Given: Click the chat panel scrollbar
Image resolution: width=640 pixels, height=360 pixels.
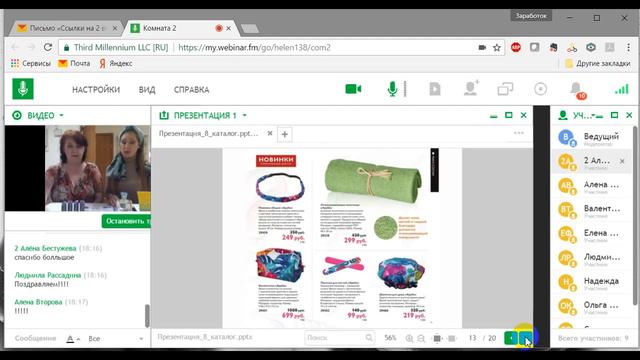Looking at the screenshot, I should click(x=147, y=315).
